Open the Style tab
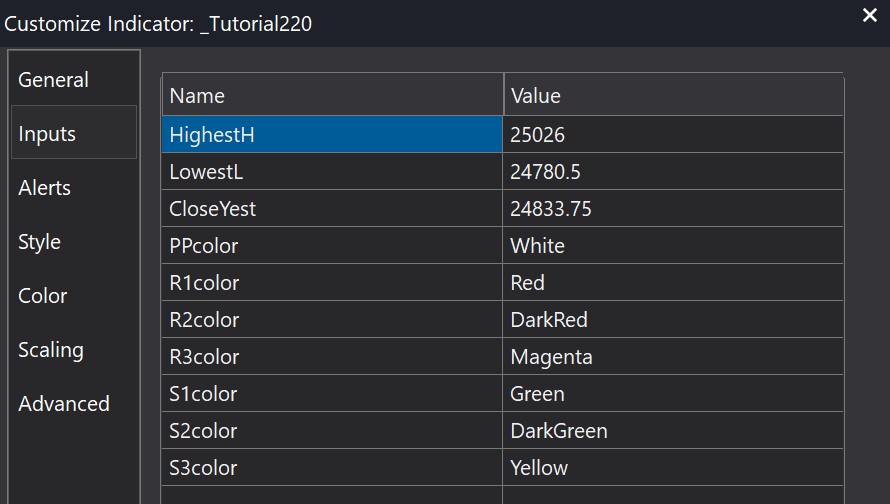890x504 pixels. (40, 242)
